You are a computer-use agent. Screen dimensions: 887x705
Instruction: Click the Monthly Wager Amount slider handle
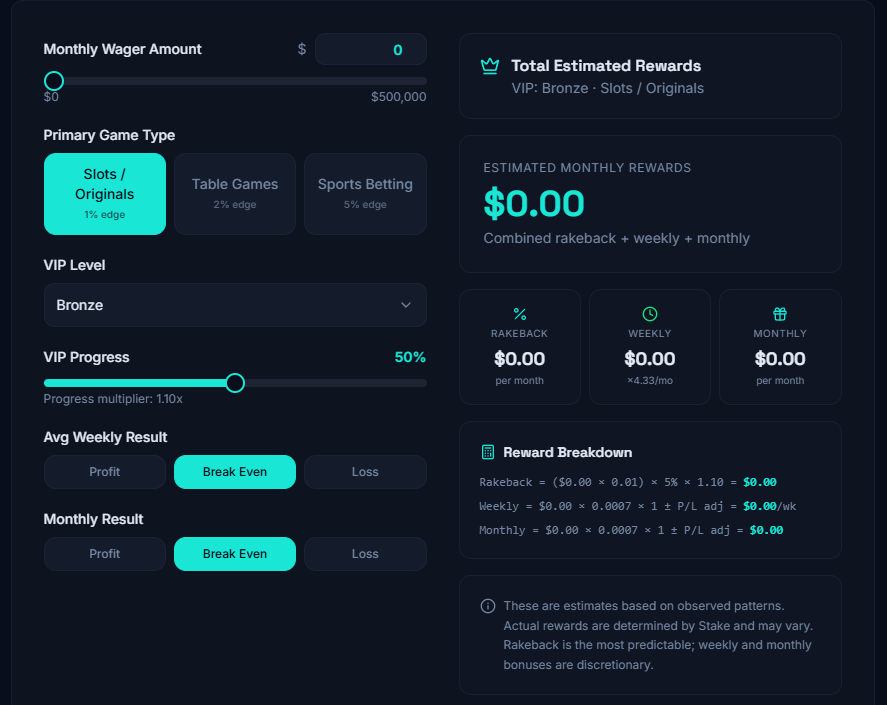(54, 81)
